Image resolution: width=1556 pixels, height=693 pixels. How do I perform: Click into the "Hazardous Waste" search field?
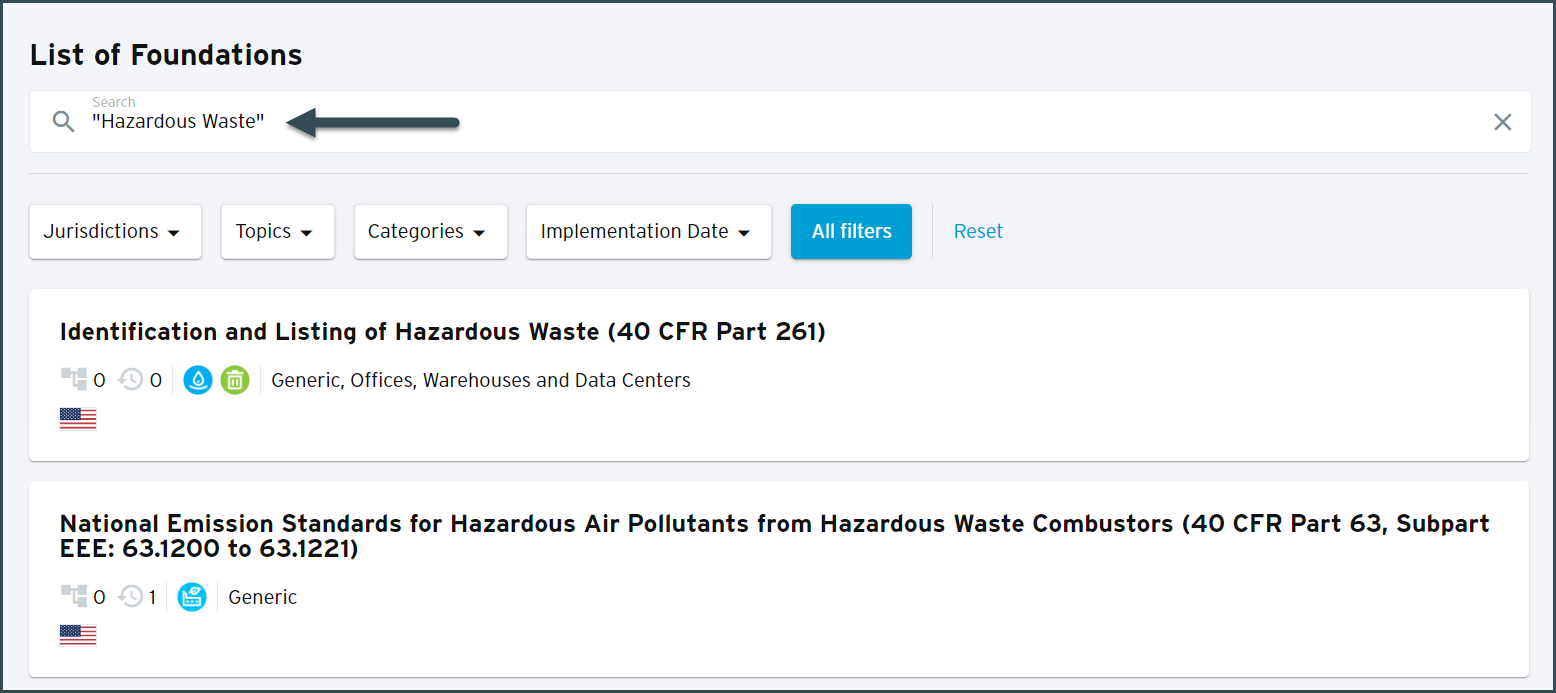[780, 122]
